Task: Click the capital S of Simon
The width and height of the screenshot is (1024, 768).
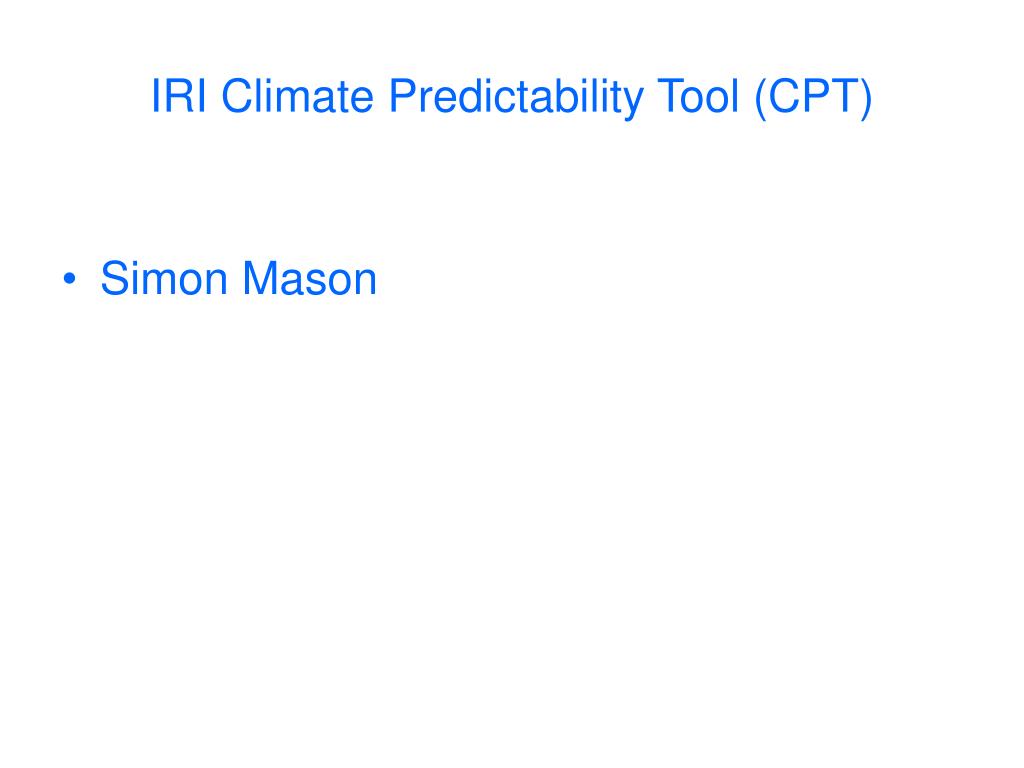Action: click(115, 278)
